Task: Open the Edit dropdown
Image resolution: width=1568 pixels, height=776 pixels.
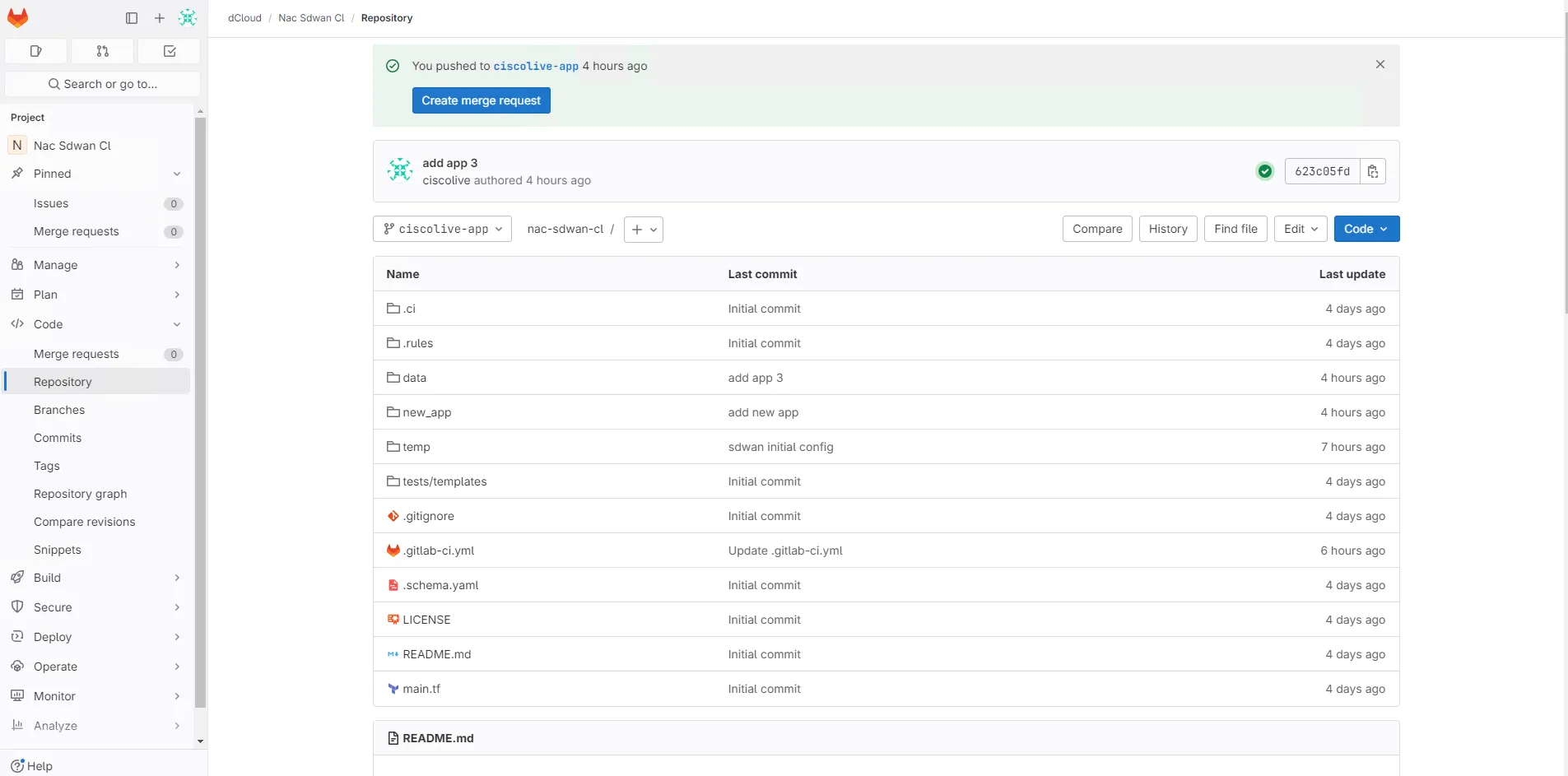Action: coord(1300,229)
